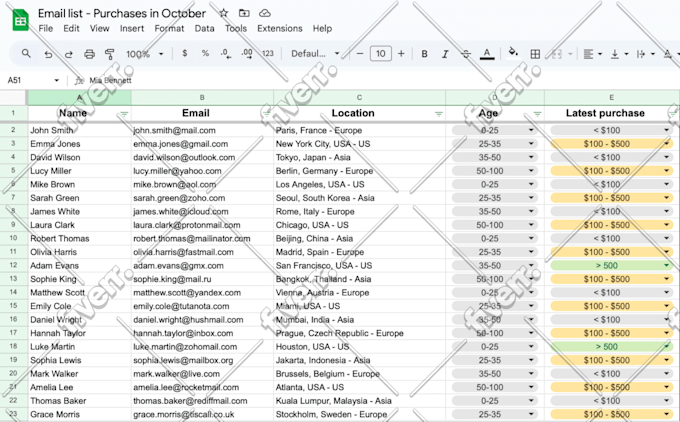
Task: Open horizontal align options
Action: pos(592,54)
